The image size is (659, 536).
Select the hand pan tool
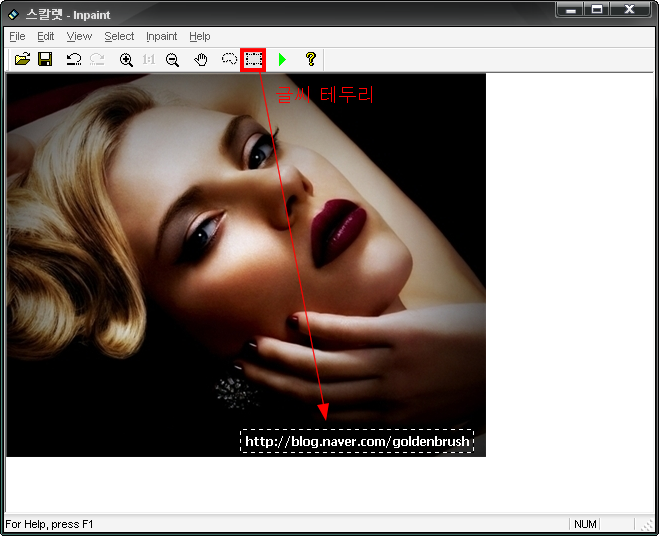201,60
